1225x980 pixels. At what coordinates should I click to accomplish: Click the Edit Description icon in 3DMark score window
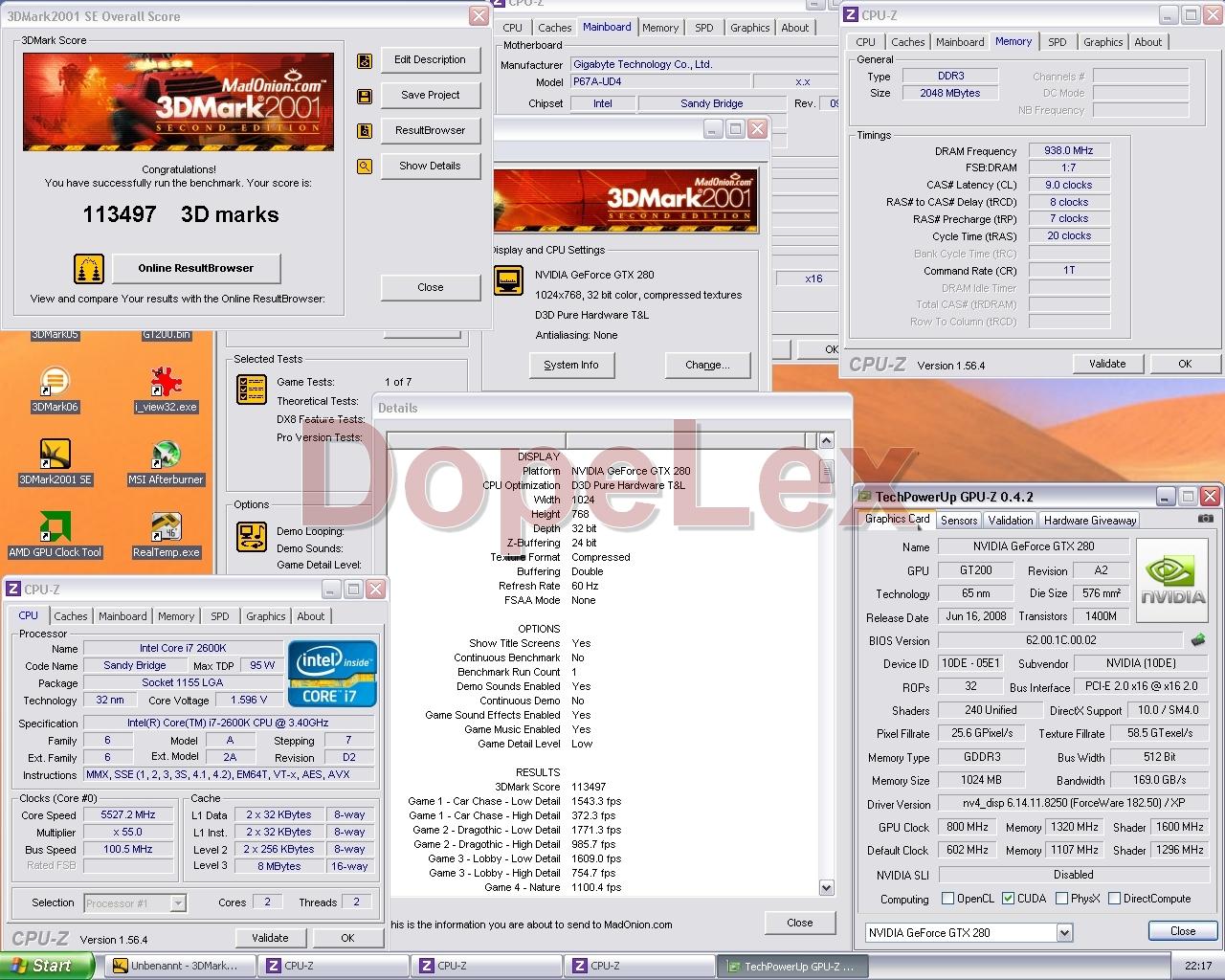click(365, 60)
